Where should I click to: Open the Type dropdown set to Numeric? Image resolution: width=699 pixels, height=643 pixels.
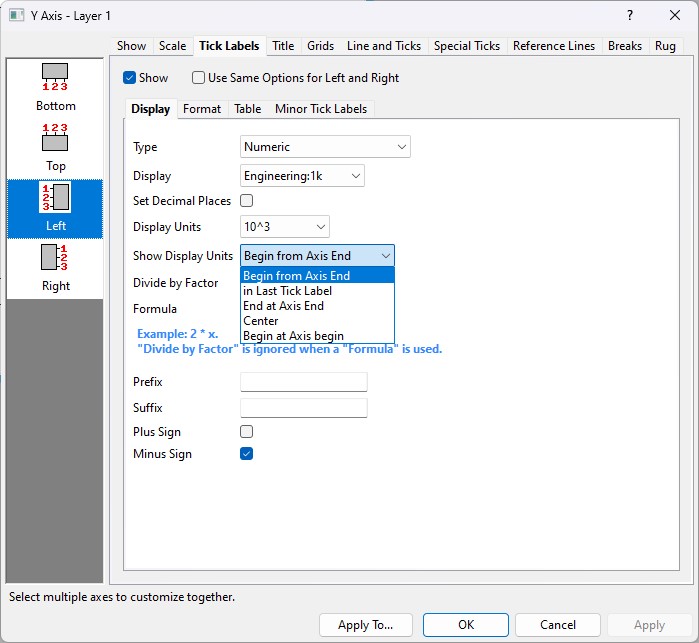click(x=325, y=147)
